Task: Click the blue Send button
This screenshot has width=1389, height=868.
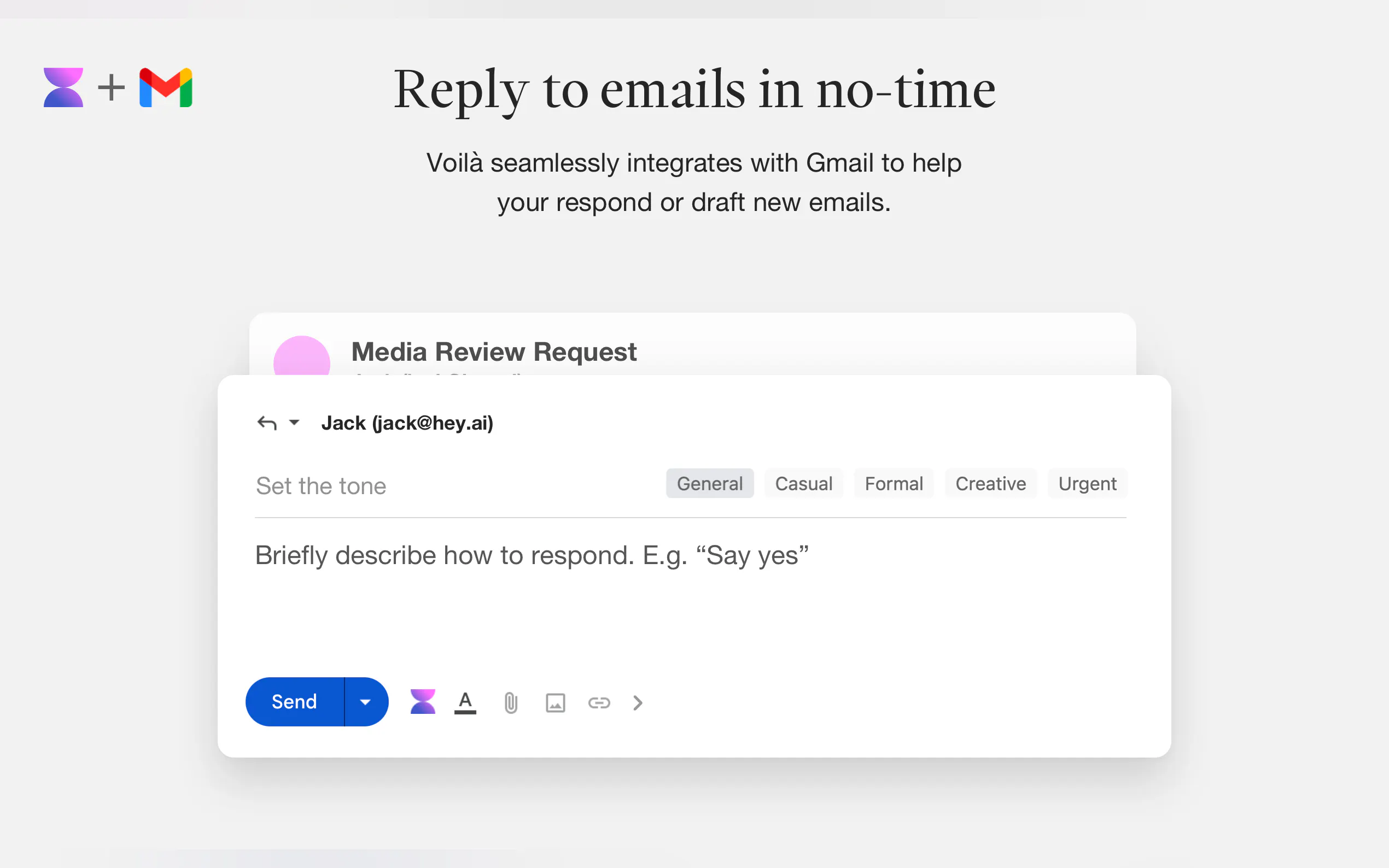Action: coord(294,701)
